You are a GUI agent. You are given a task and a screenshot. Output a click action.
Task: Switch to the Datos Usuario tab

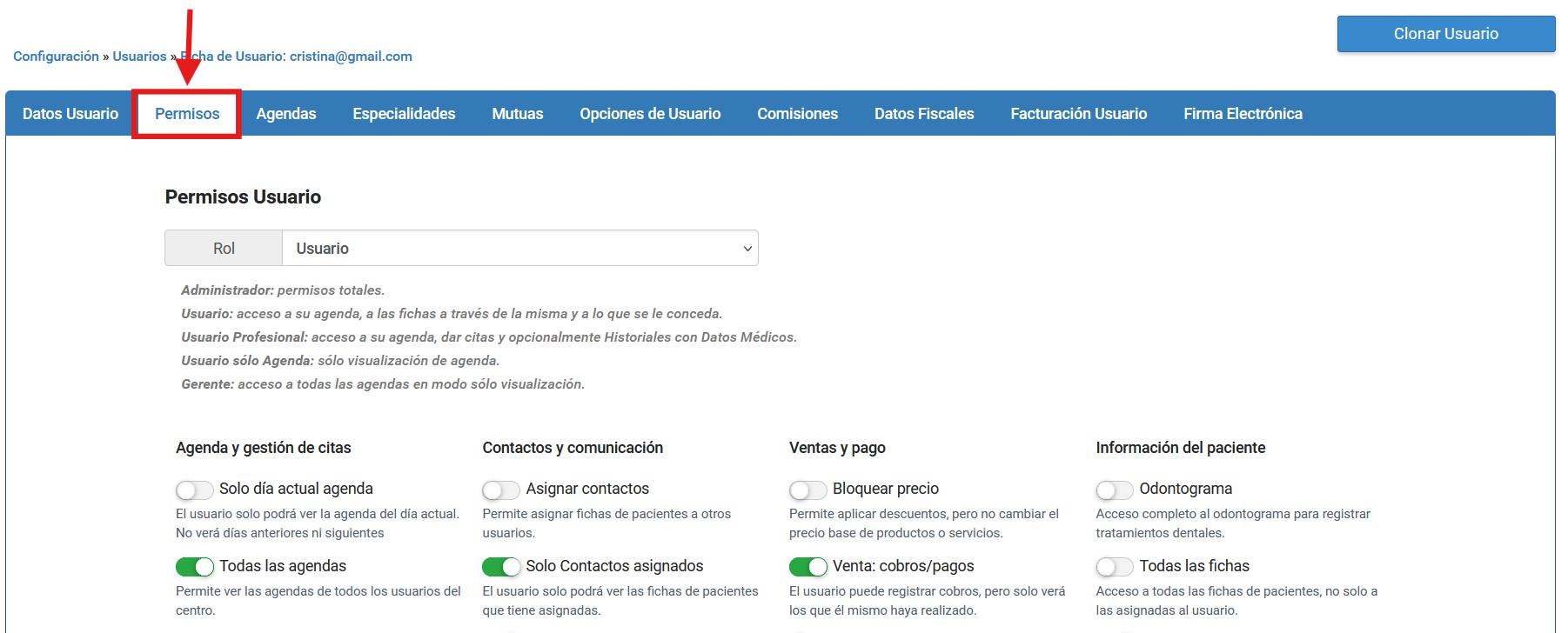tap(70, 114)
